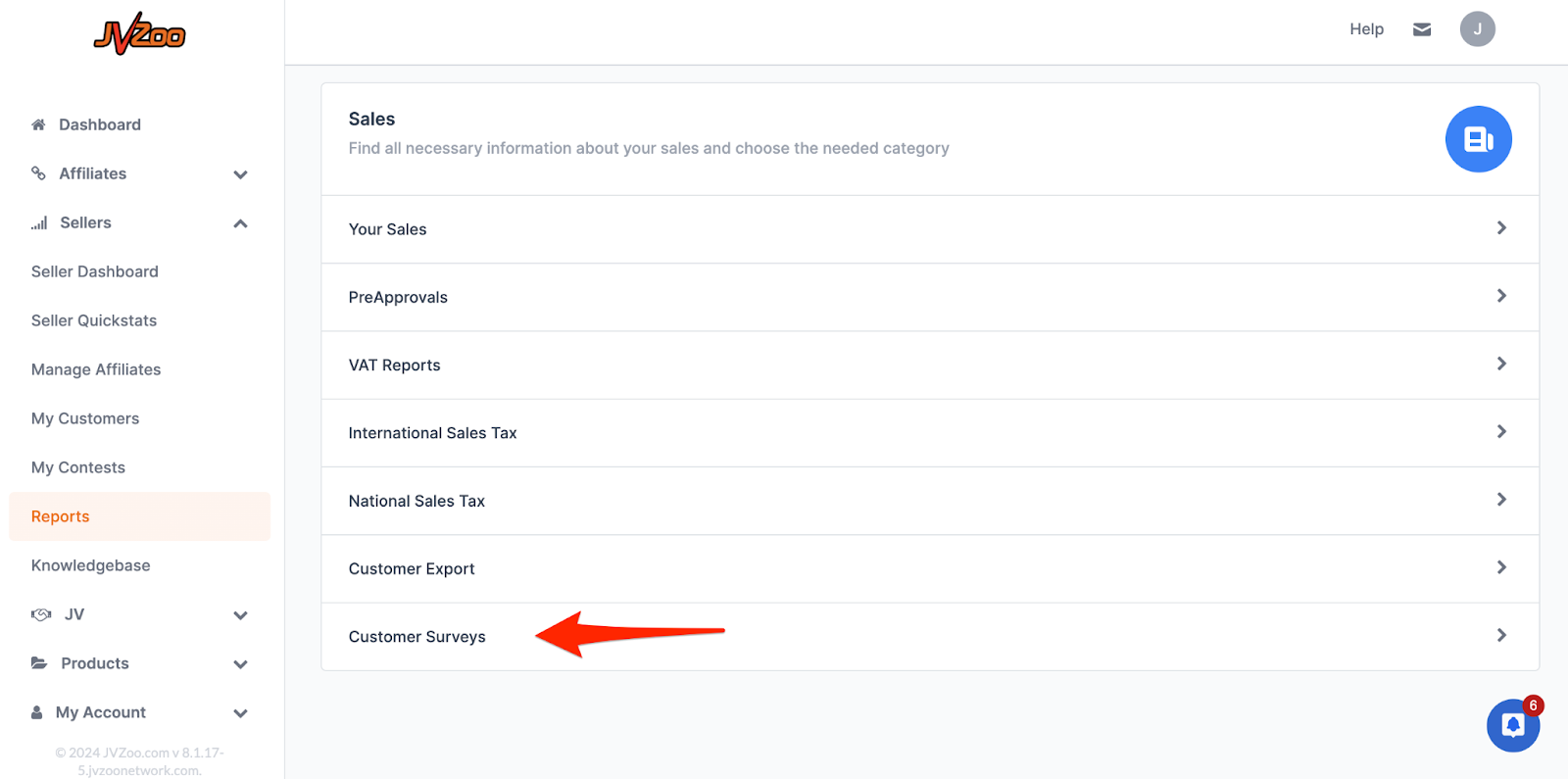Click the Dashboard home icon
The width and height of the screenshot is (1568, 779).
coord(38,124)
